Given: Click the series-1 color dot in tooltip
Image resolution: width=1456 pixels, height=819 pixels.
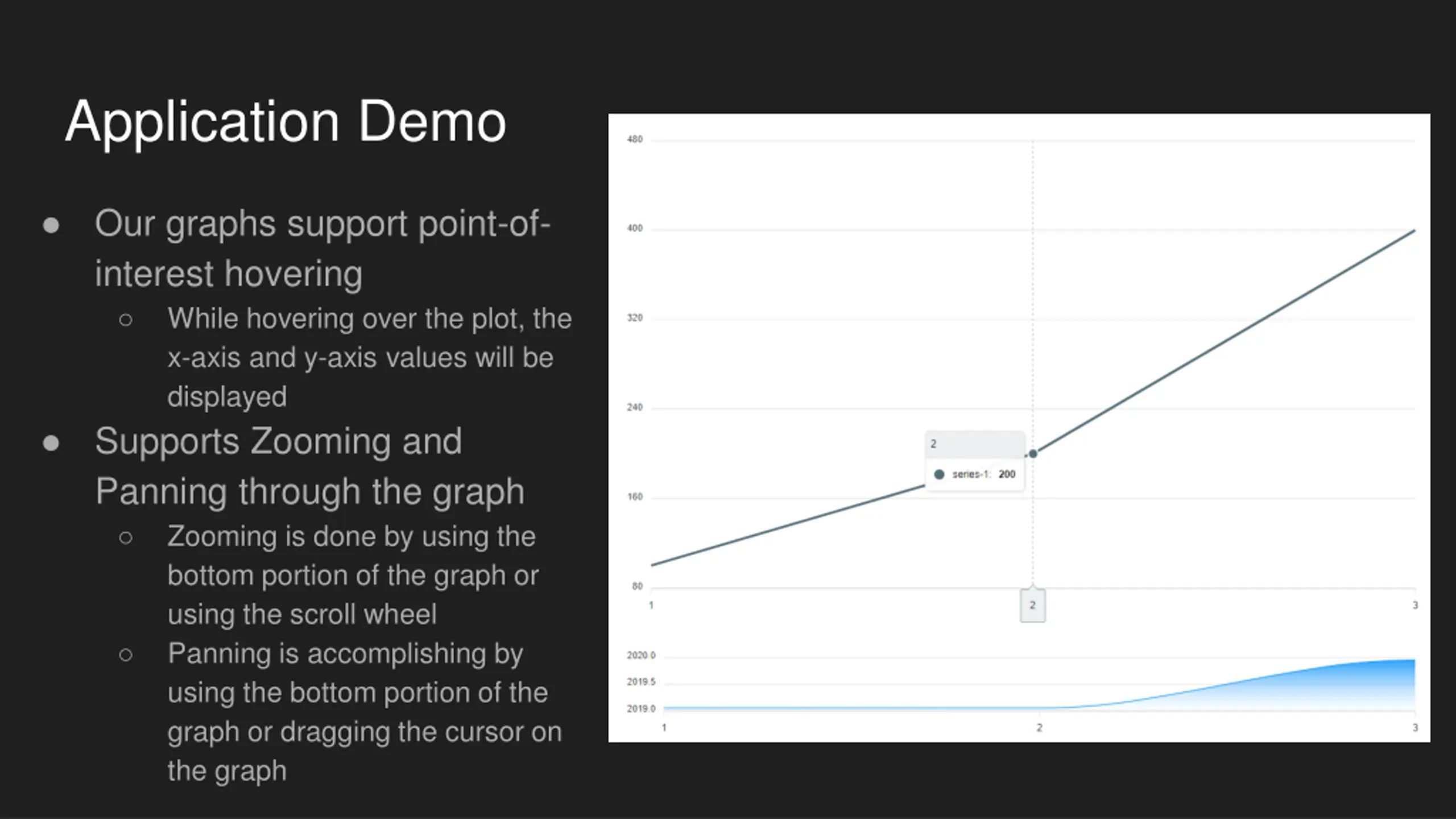Looking at the screenshot, I should pos(939,474).
